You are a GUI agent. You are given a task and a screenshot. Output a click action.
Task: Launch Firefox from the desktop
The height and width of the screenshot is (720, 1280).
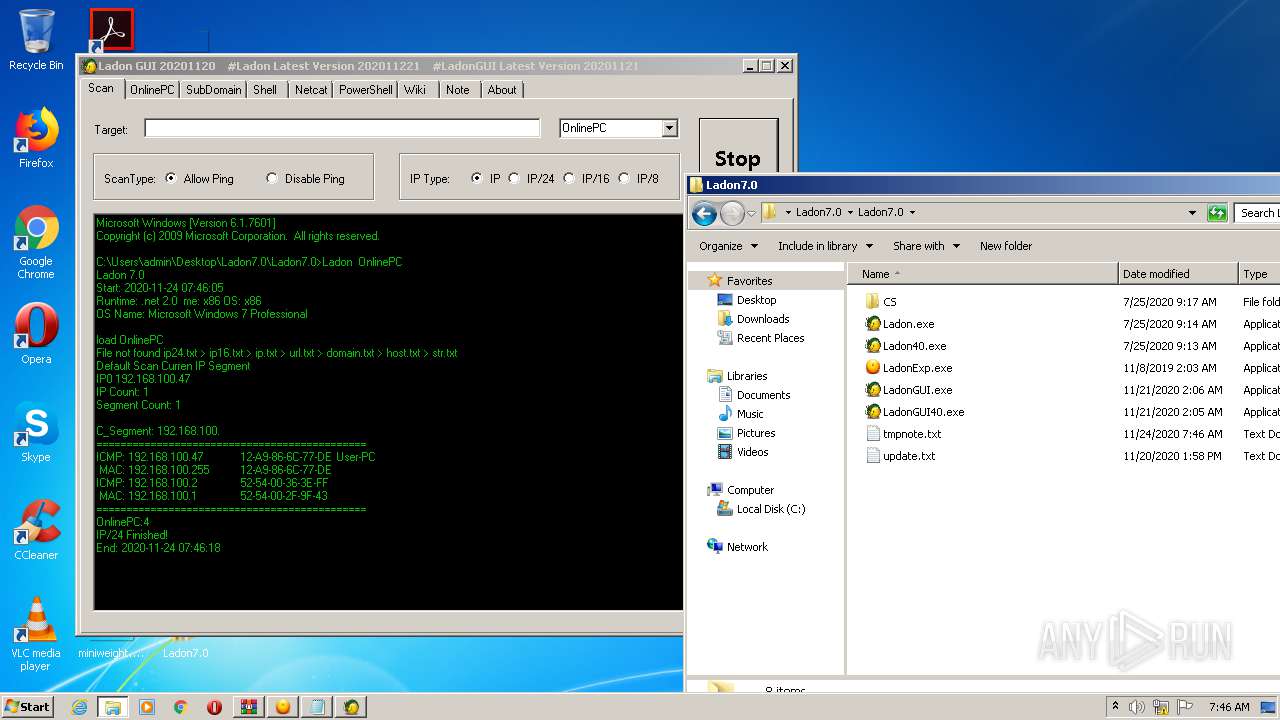point(36,138)
